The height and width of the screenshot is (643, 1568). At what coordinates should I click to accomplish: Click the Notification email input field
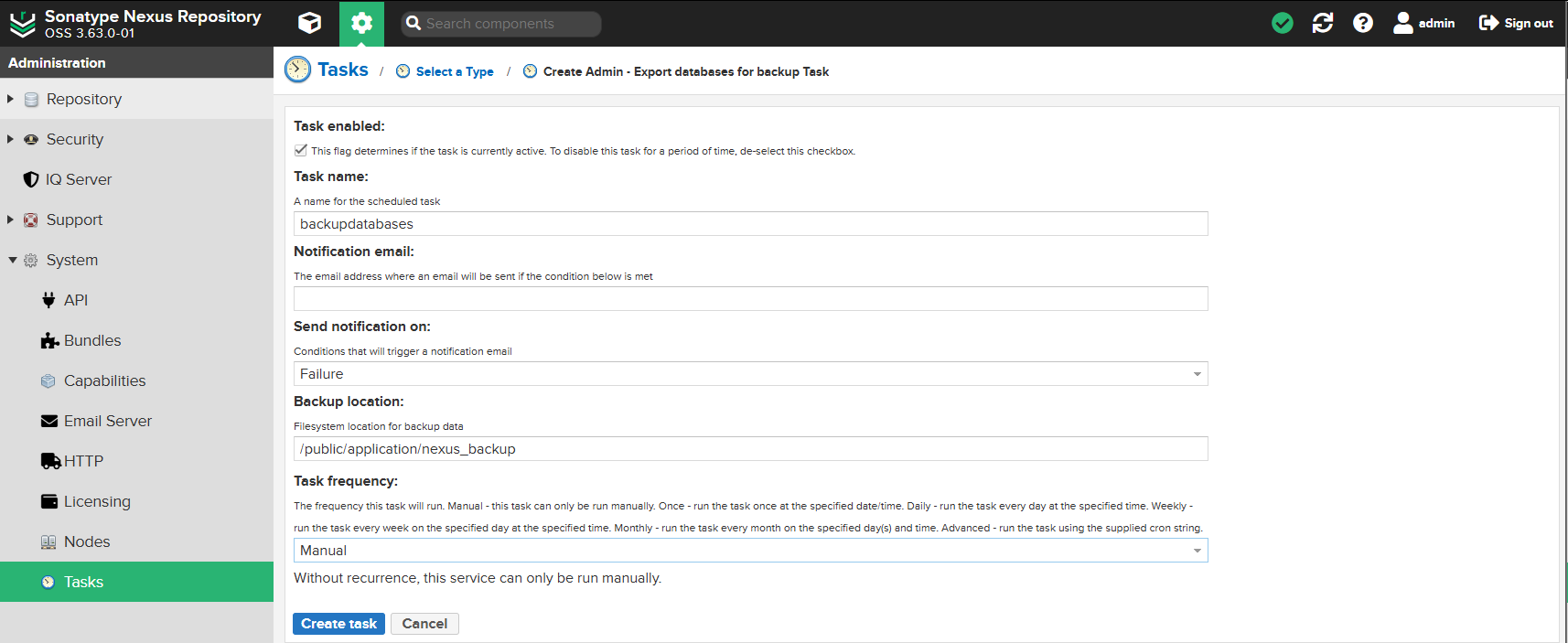tap(750, 298)
